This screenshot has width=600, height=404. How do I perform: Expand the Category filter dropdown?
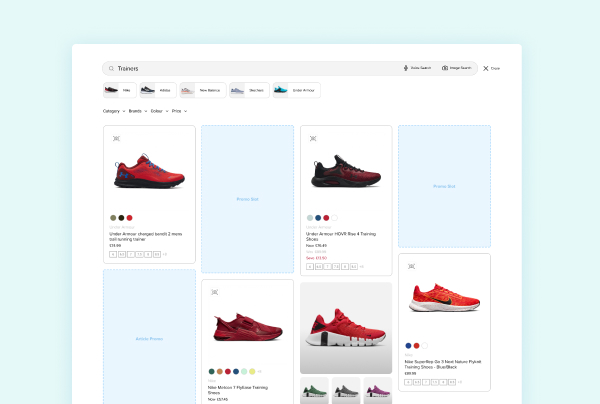click(114, 111)
